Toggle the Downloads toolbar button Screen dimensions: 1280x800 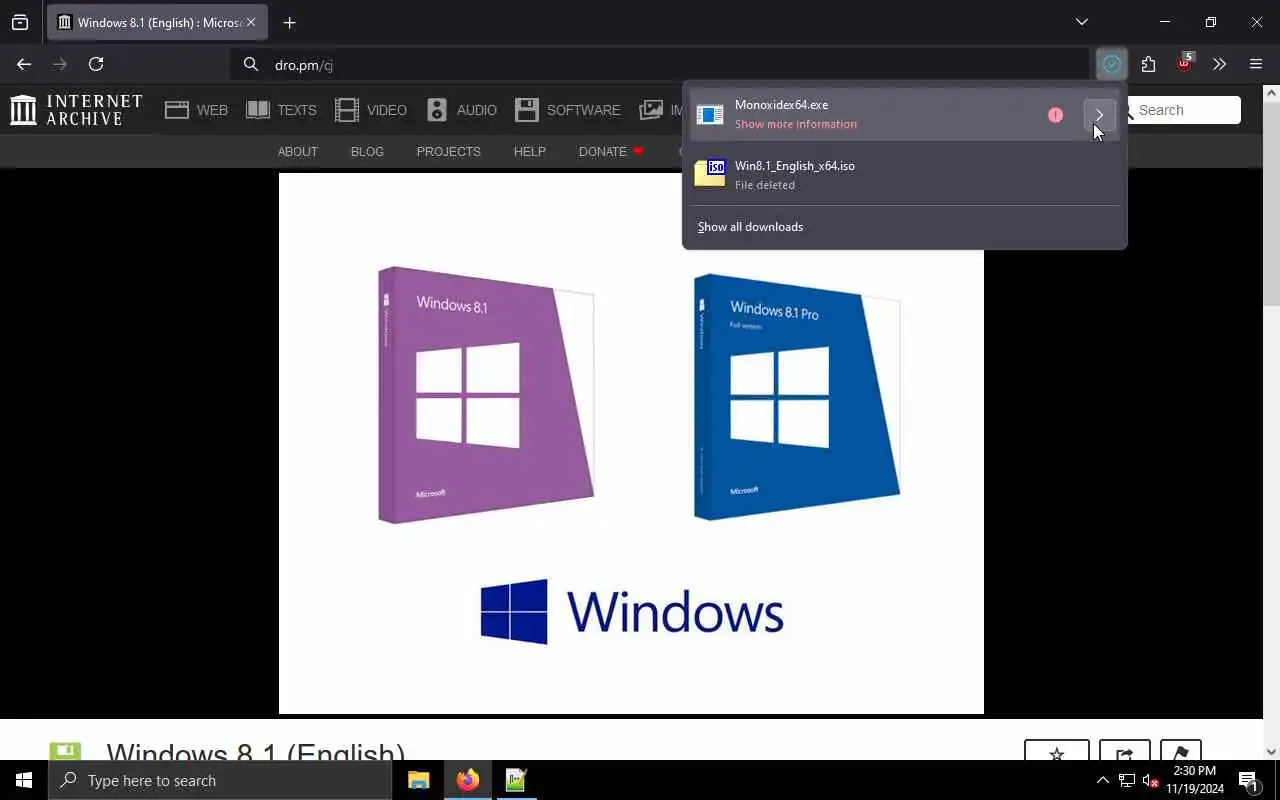(x=1112, y=65)
